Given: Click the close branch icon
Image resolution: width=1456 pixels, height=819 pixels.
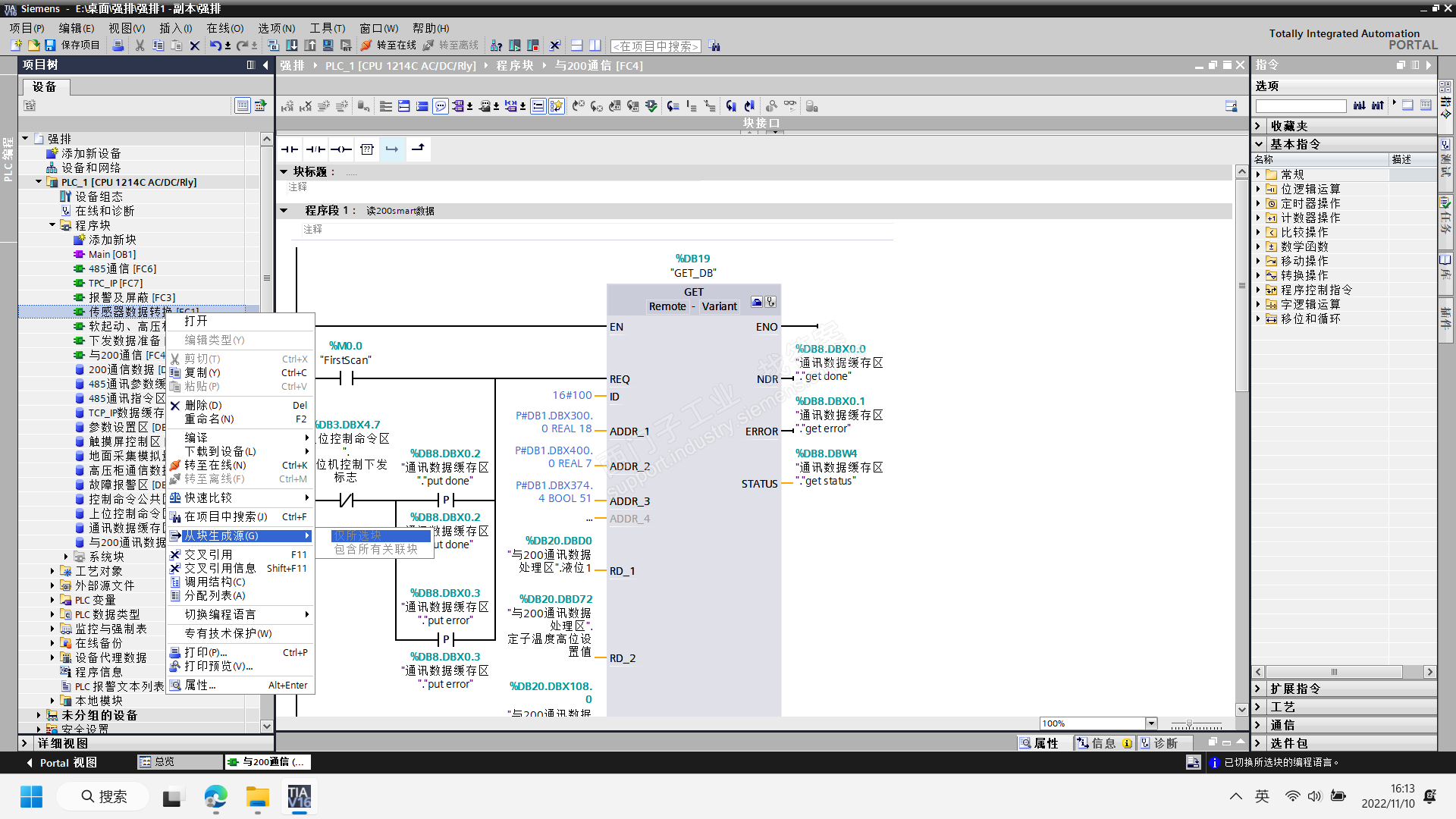Looking at the screenshot, I should (418, 149).
